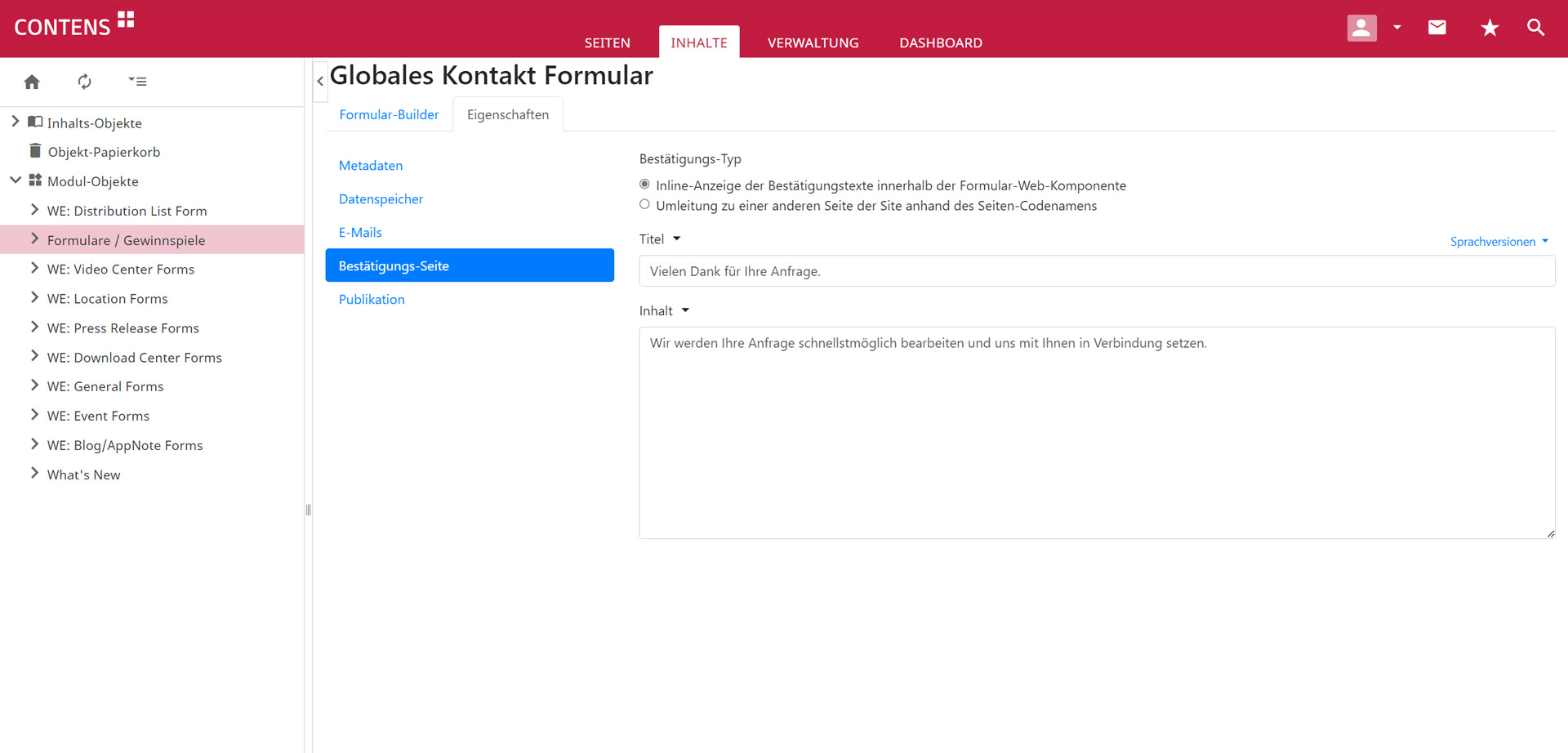Screen dimensions: 1568x753
Task: Go to the Datenspeicher section
Action: click(381, 199)
